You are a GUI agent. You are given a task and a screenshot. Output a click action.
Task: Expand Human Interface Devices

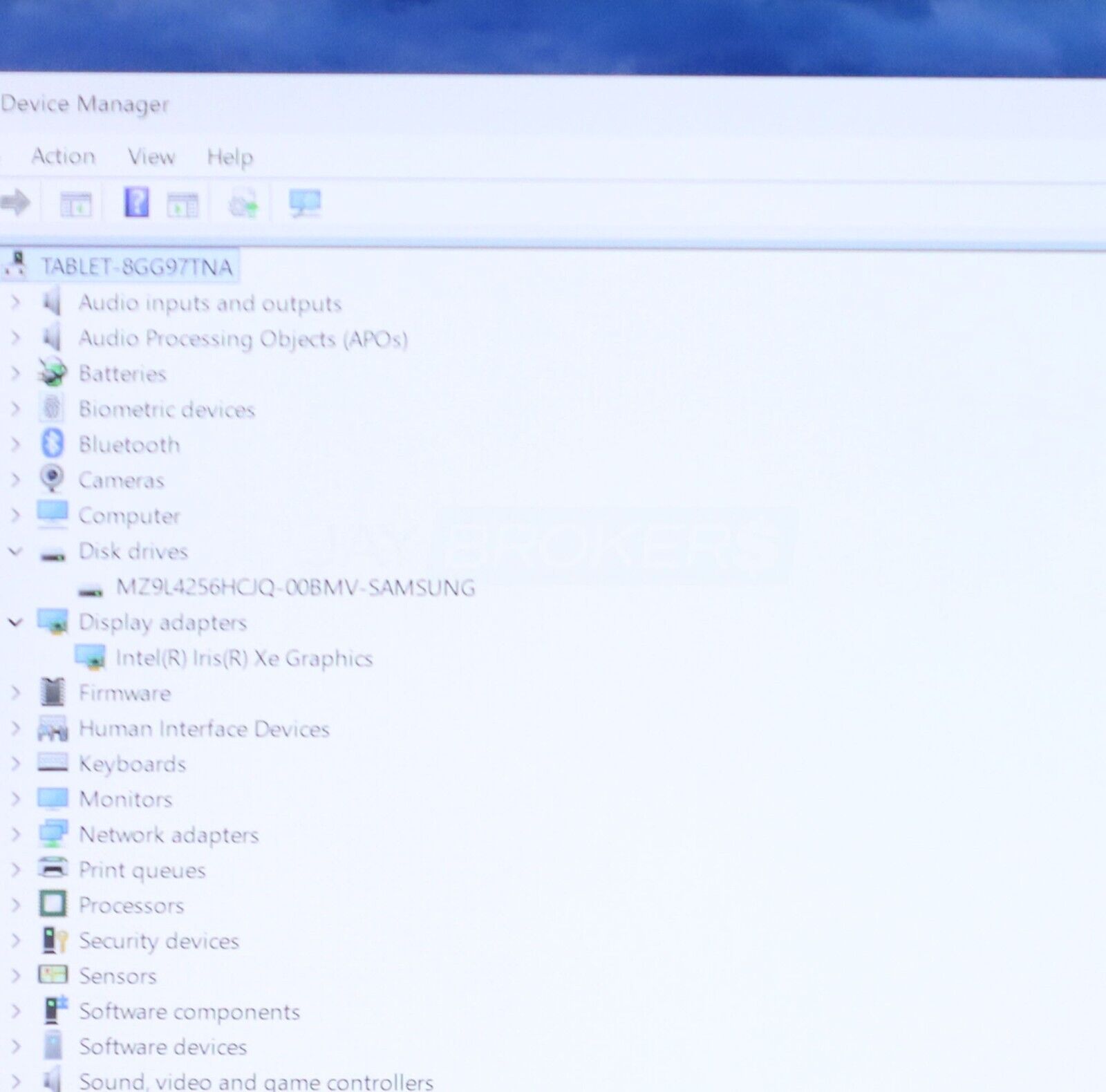coord(15,728)
